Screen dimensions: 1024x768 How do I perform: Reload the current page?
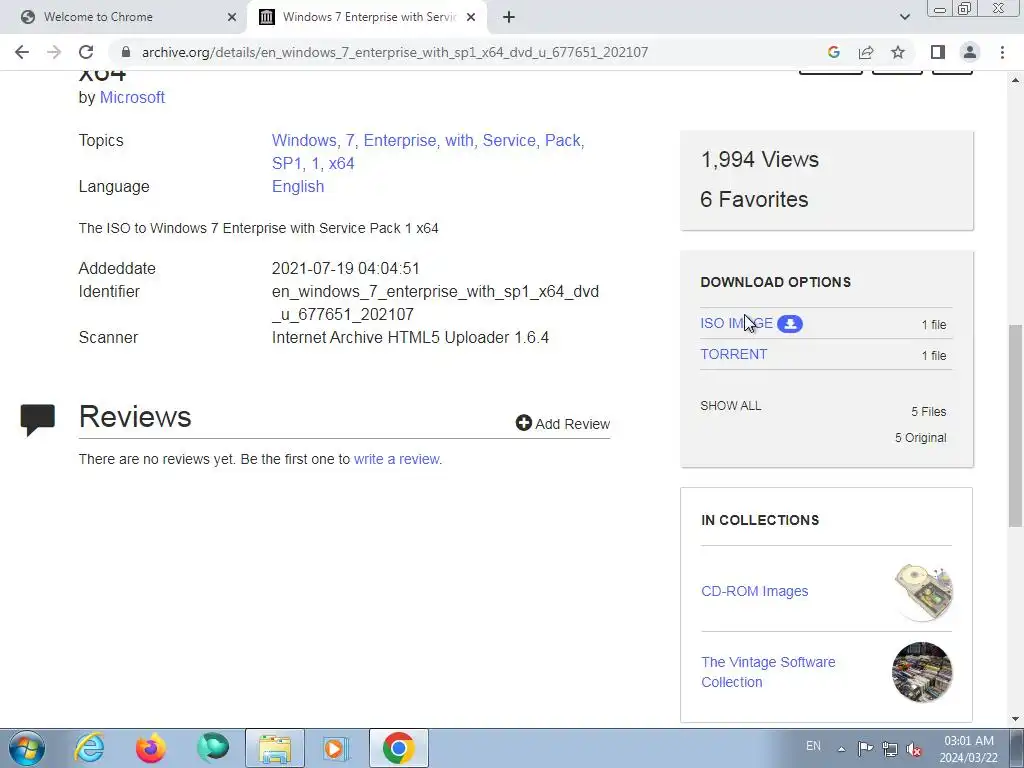(x=86, y=52)
